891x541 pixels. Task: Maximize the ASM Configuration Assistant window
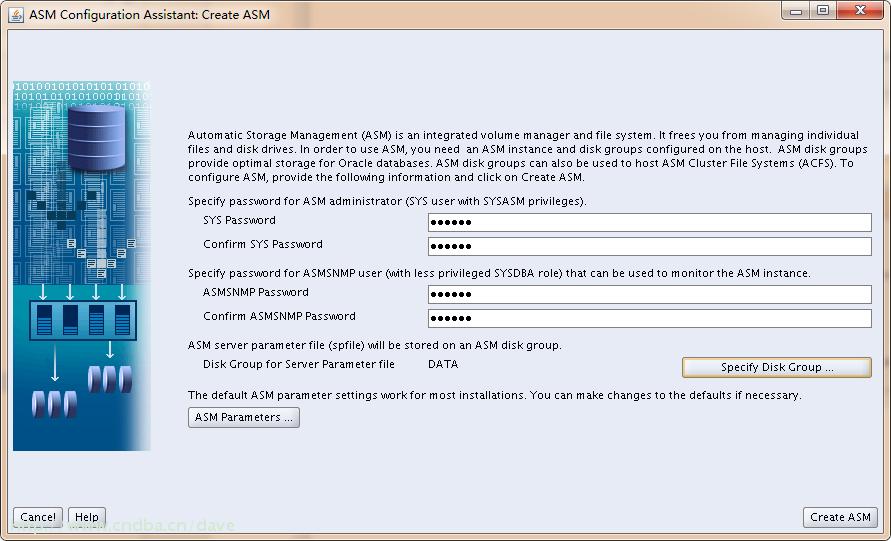(823, 11)
